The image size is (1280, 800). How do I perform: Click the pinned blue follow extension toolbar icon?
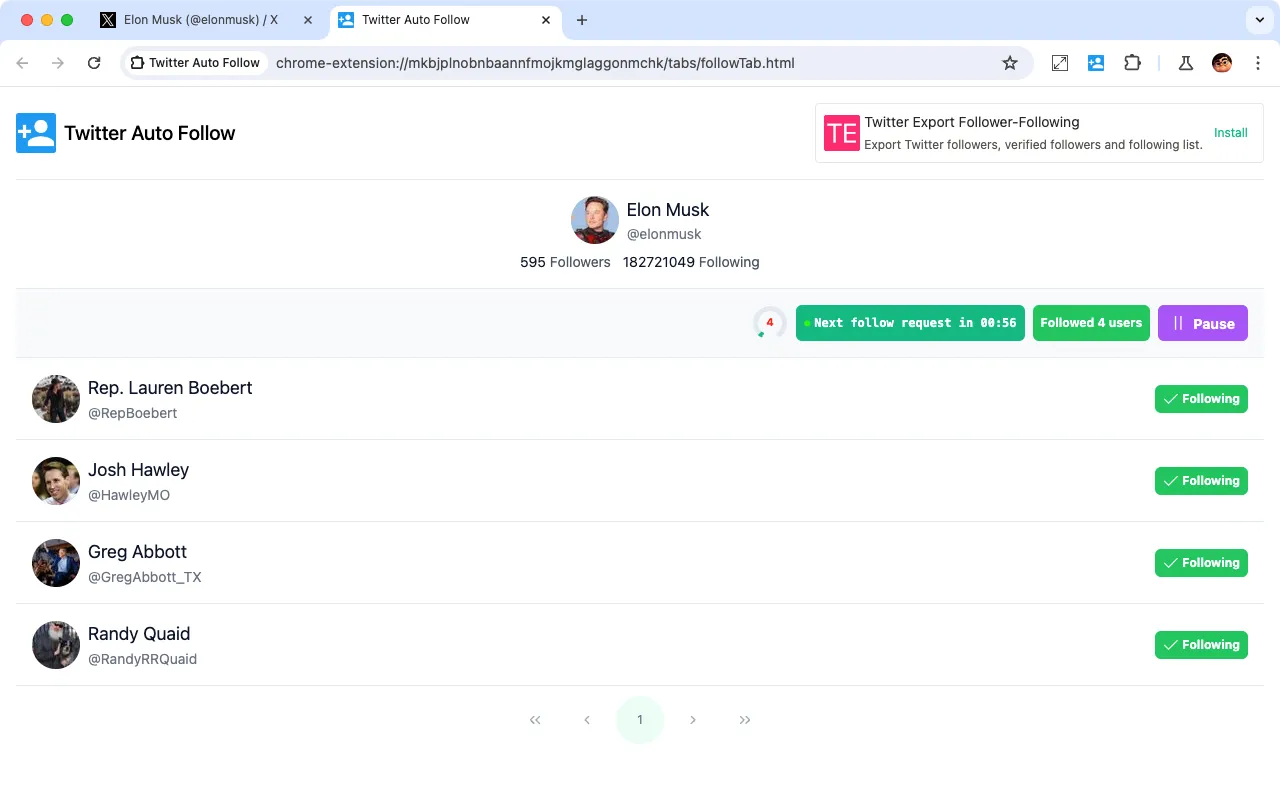click(x=1096, y=62)
